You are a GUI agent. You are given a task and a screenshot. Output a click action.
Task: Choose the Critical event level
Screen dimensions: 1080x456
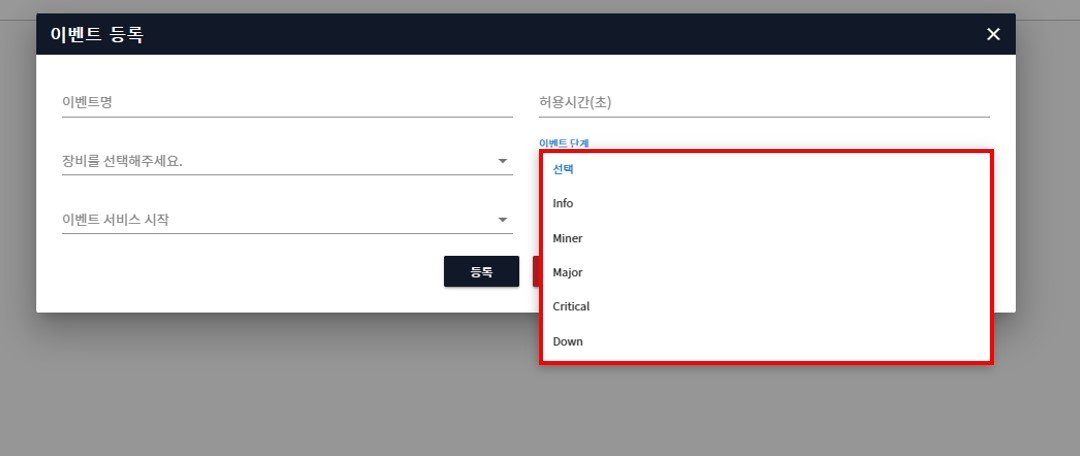point(571,306)
